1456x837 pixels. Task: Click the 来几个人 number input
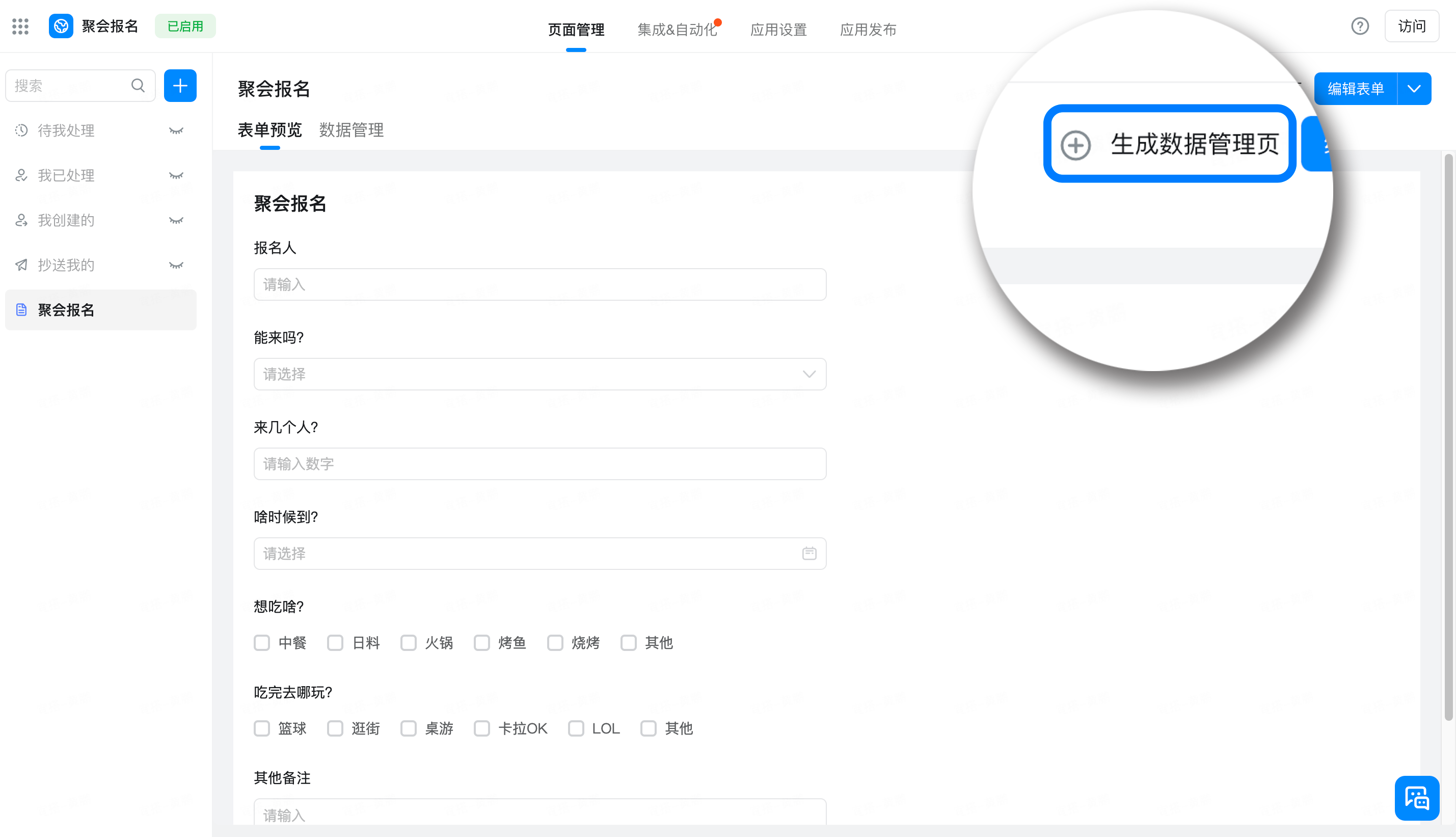pos(540,464)
